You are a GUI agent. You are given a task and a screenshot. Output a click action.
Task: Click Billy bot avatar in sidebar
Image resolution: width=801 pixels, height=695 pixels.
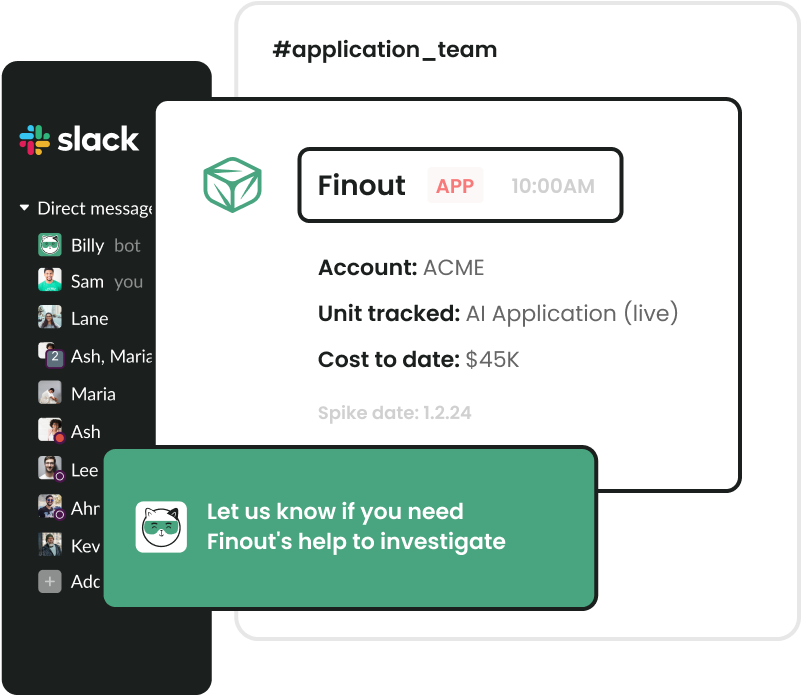(50, 245)
